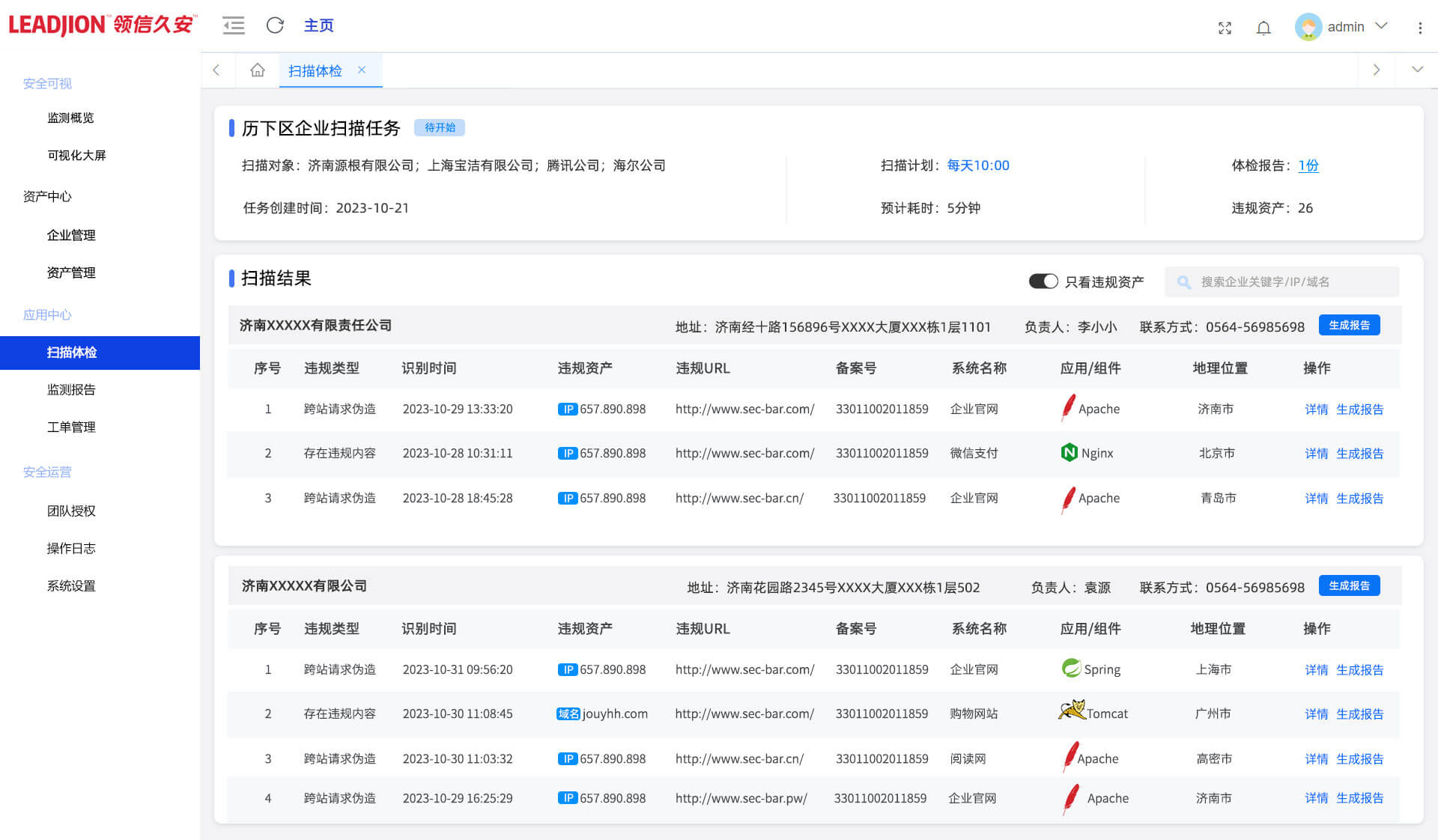Image resolution: width=1438 pixels, height=840 pixels.
Task: Click 生成报告 for 10:31:11 row
Action: (1359, 454)
